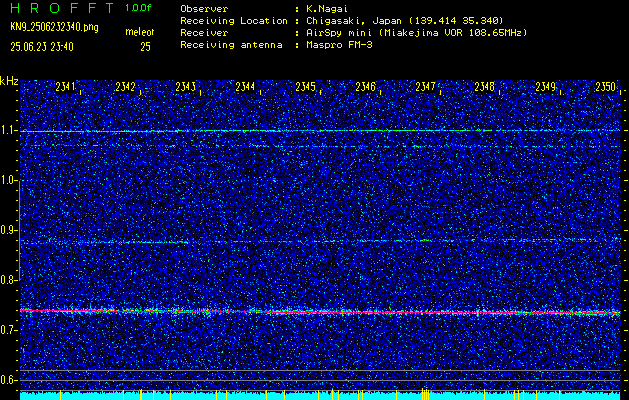629x400 pixels.
Task: Click the meteor counter label
Action: coord(140,32)
